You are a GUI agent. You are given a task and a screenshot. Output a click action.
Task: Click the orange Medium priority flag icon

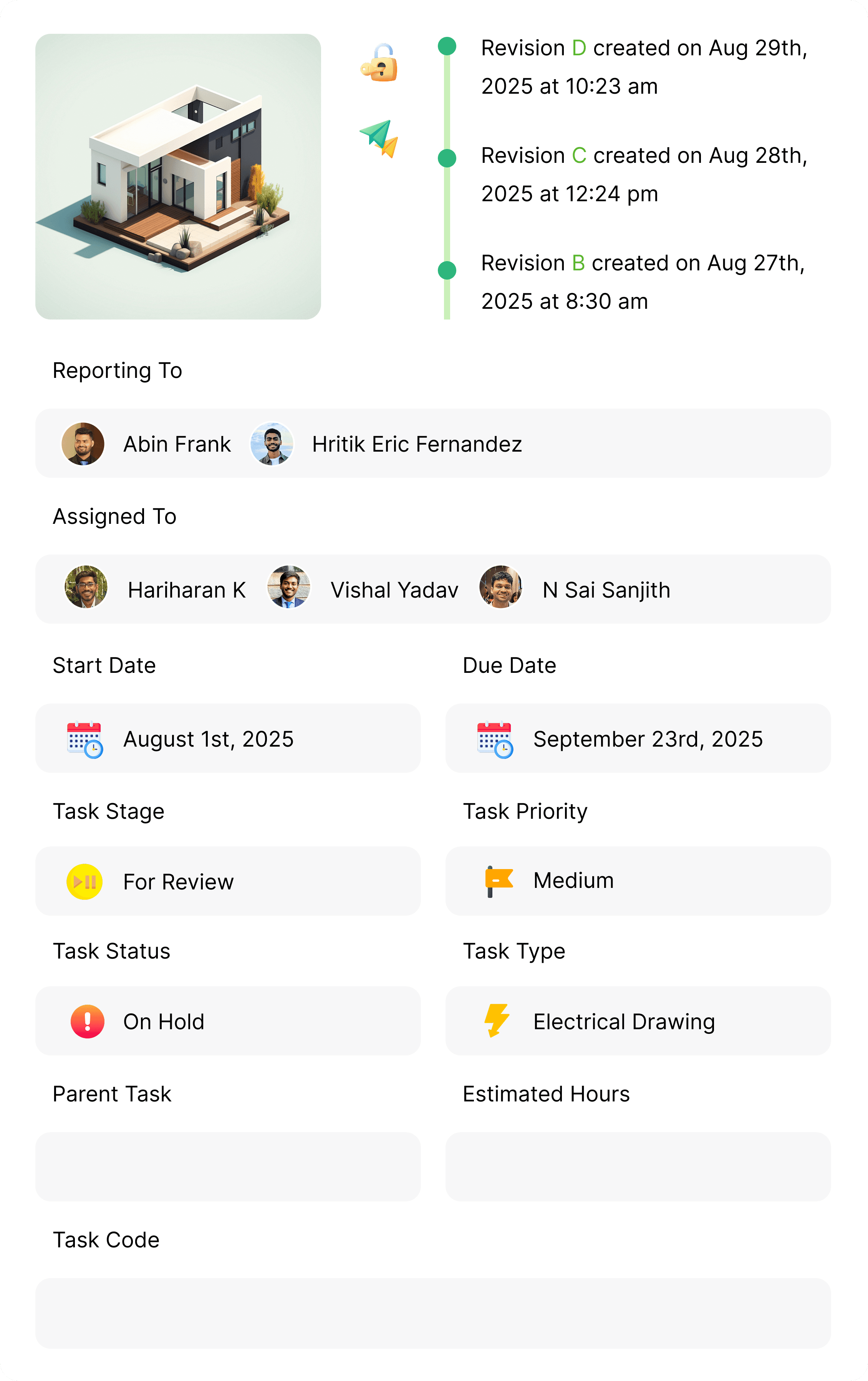point(498,880)
